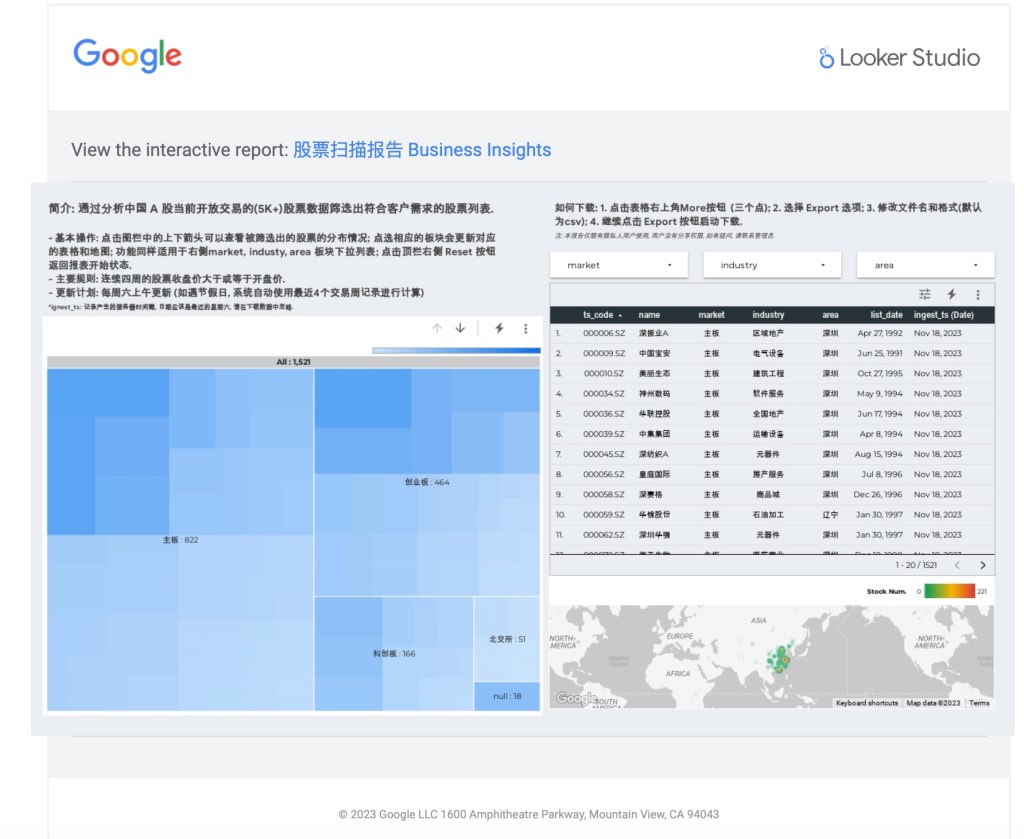The image size is (1024, 839).
Task: Click the table's filter sliders icon
Action: [925, 294]
